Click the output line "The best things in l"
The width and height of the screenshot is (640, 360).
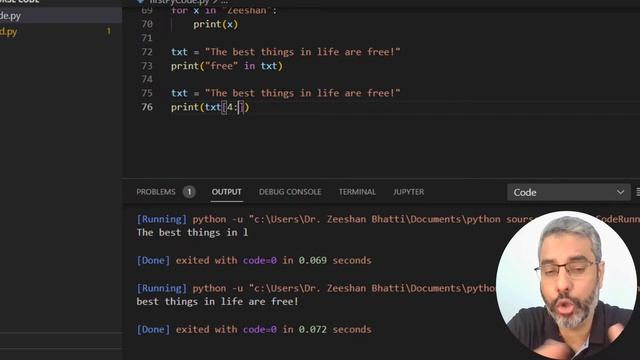click(x=192, y=233)
